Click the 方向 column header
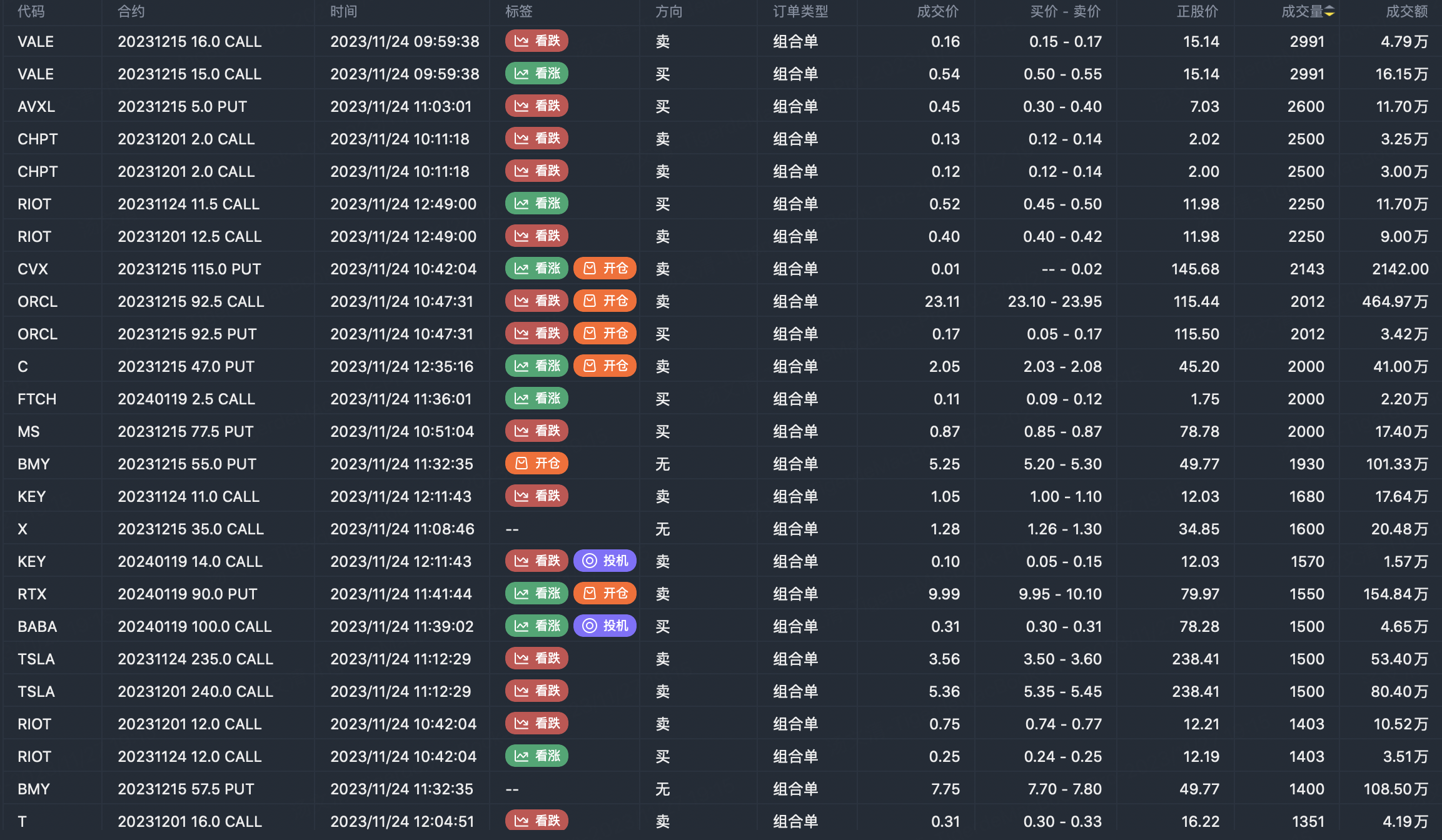This screenshot has width=1442, height=840. [x=668, y=11]
